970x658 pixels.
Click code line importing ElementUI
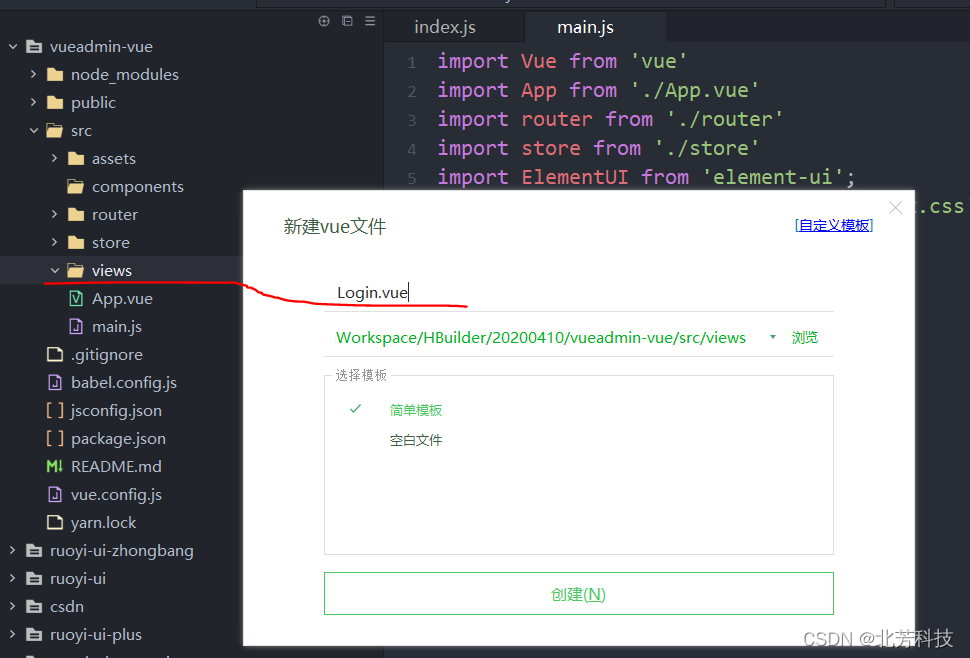click(x=646, y=177)
